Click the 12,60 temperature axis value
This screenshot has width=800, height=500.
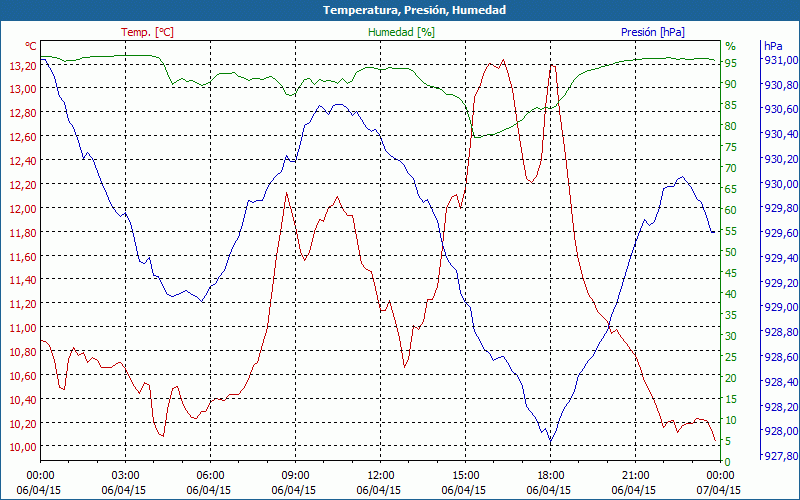tap(22, 136)
